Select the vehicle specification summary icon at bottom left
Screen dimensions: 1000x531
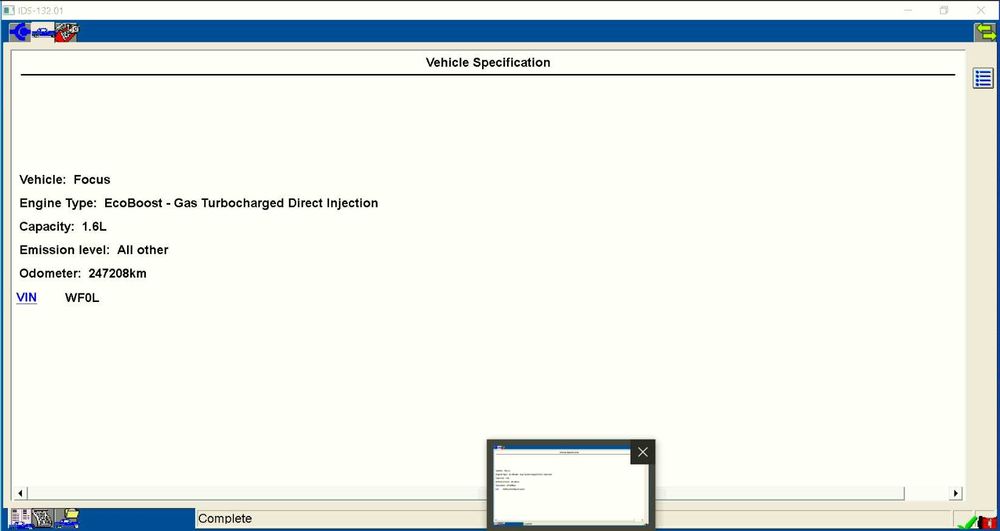pos(20,518)
